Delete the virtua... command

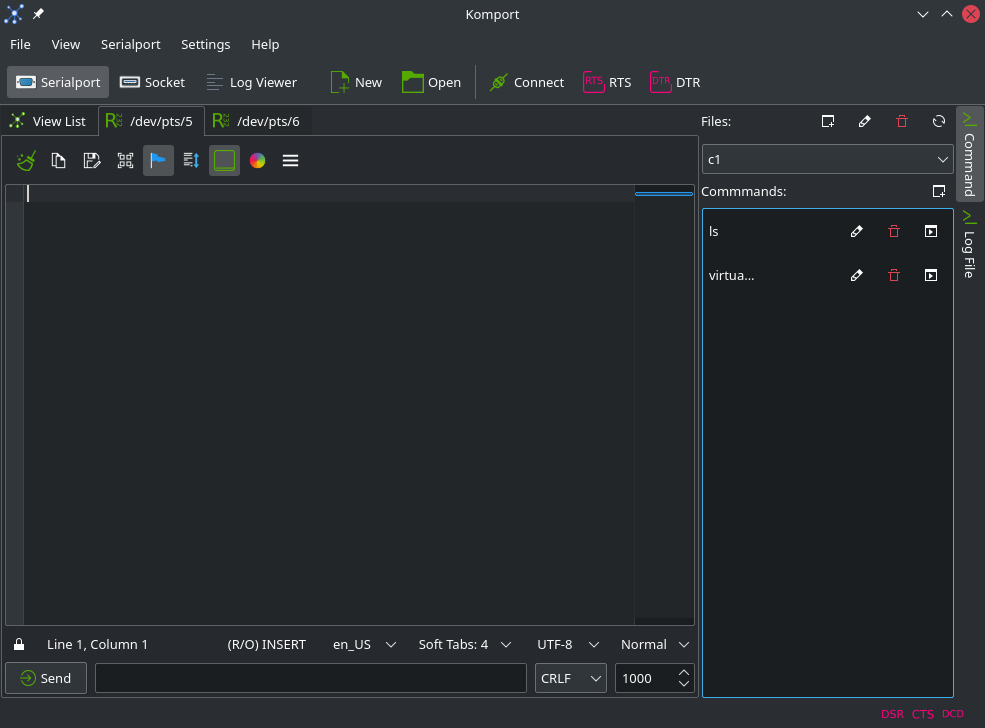tap(894, 275)
